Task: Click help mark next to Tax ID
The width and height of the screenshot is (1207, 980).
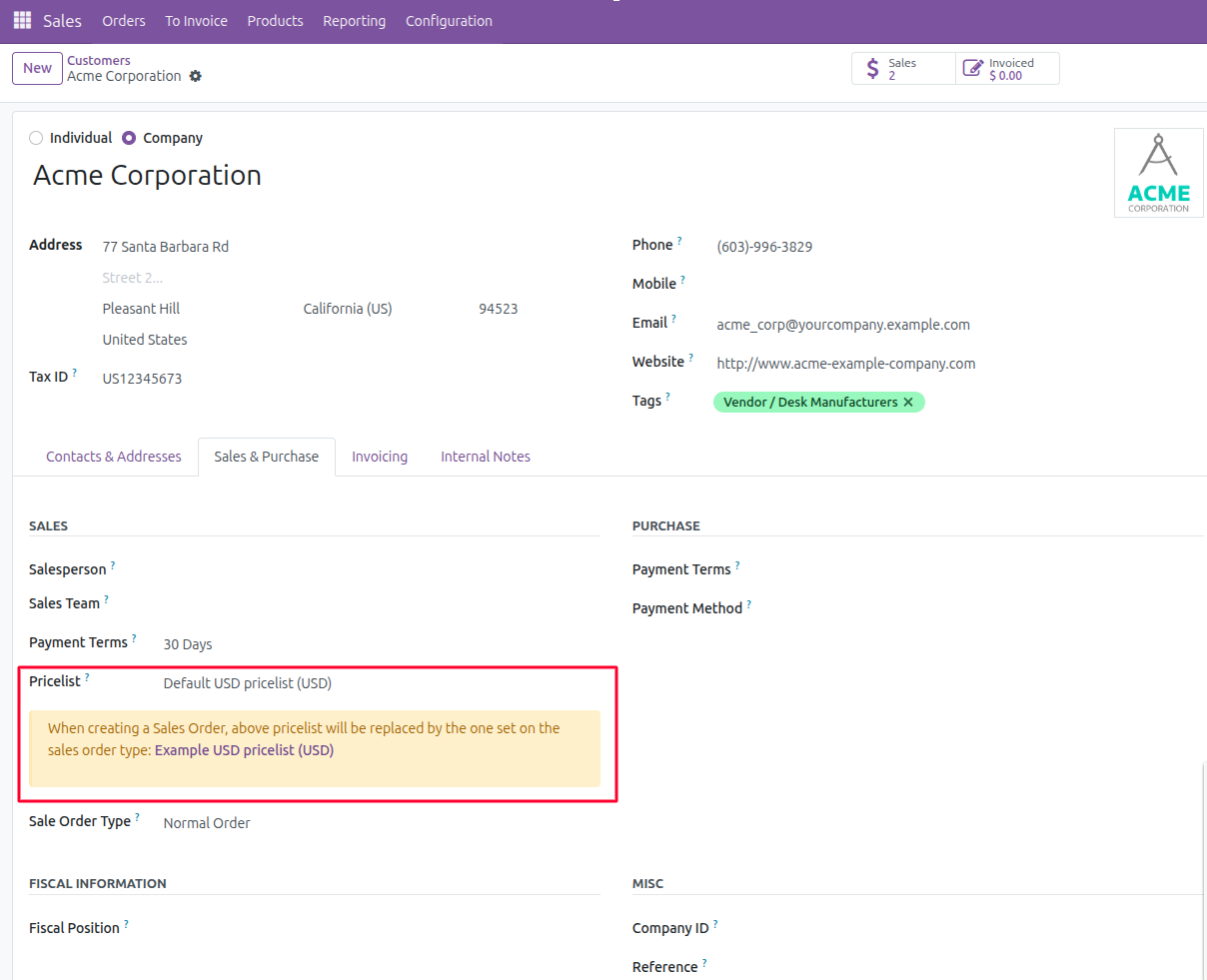Action: (x=75, y=373)
